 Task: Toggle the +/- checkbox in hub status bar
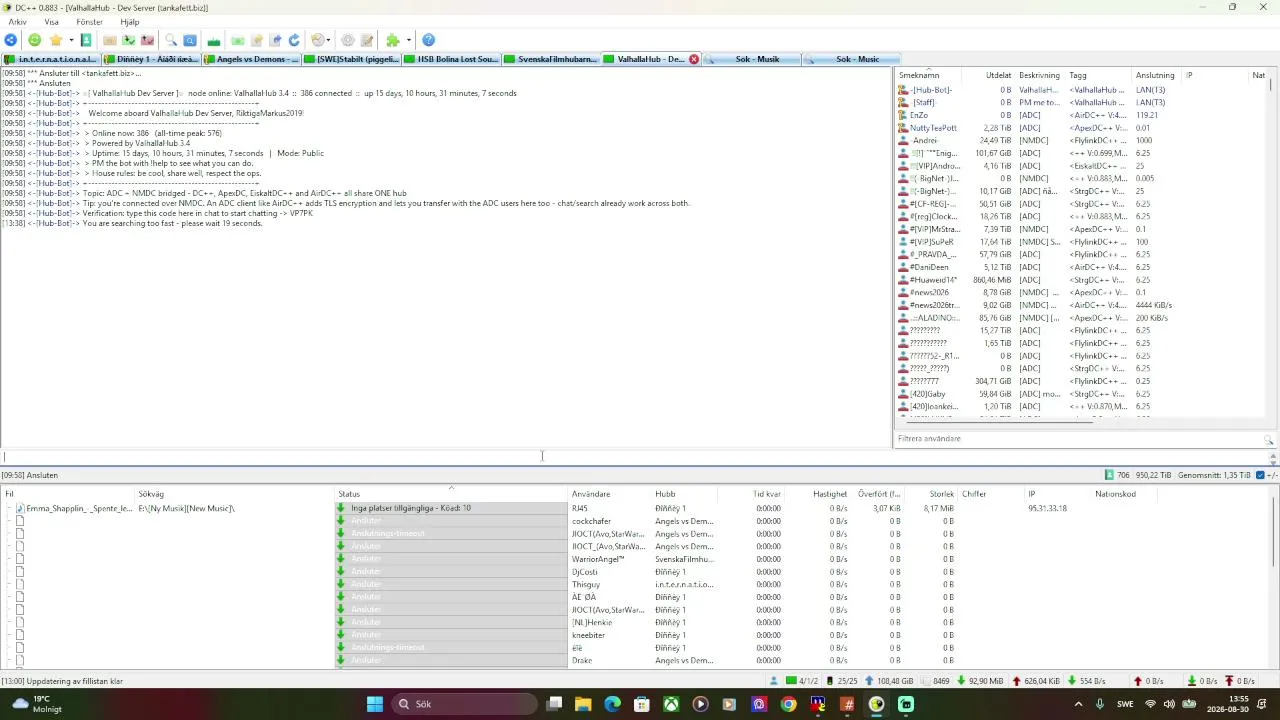click(1261, 475)
